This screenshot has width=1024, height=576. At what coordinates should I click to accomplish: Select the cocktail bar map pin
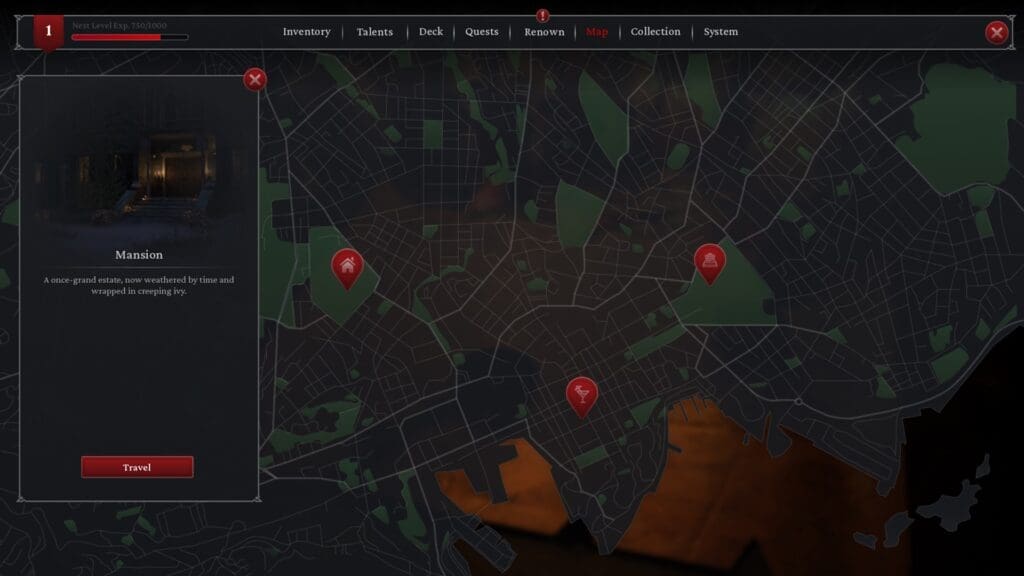581,396
